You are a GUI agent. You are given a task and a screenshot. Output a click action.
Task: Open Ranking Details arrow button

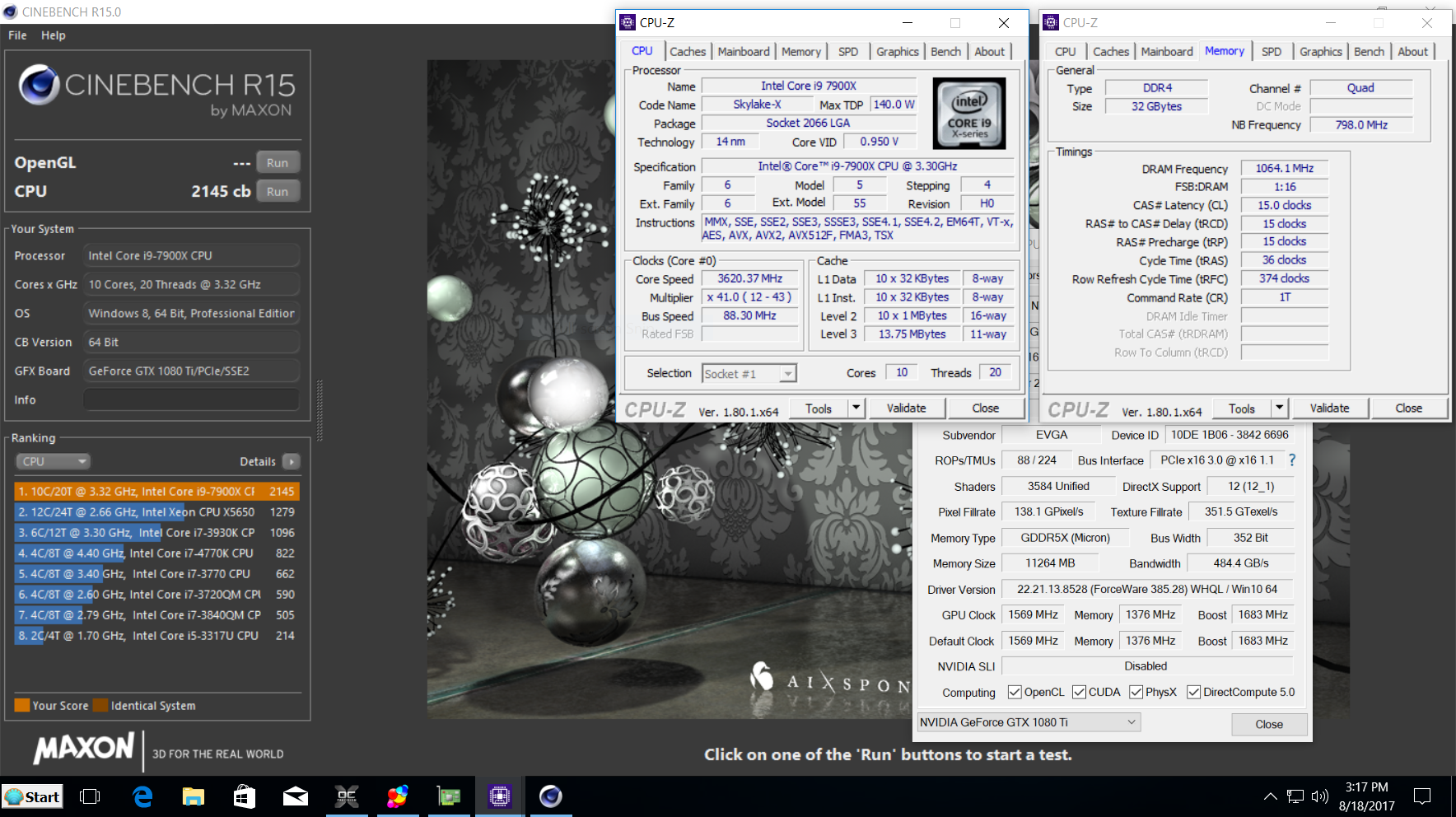[292, 461]
